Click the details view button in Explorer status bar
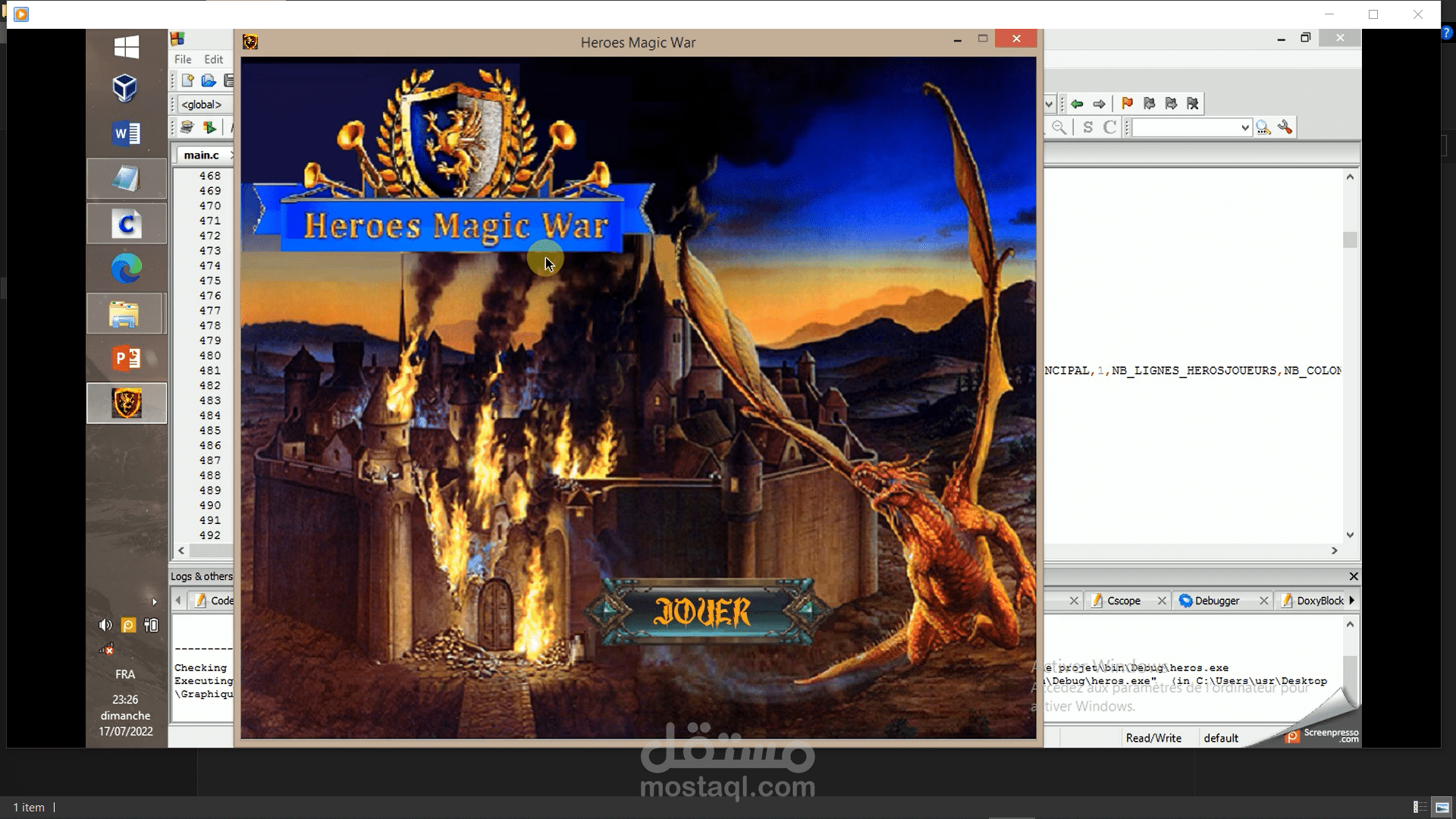 [x=1420, y=807]
